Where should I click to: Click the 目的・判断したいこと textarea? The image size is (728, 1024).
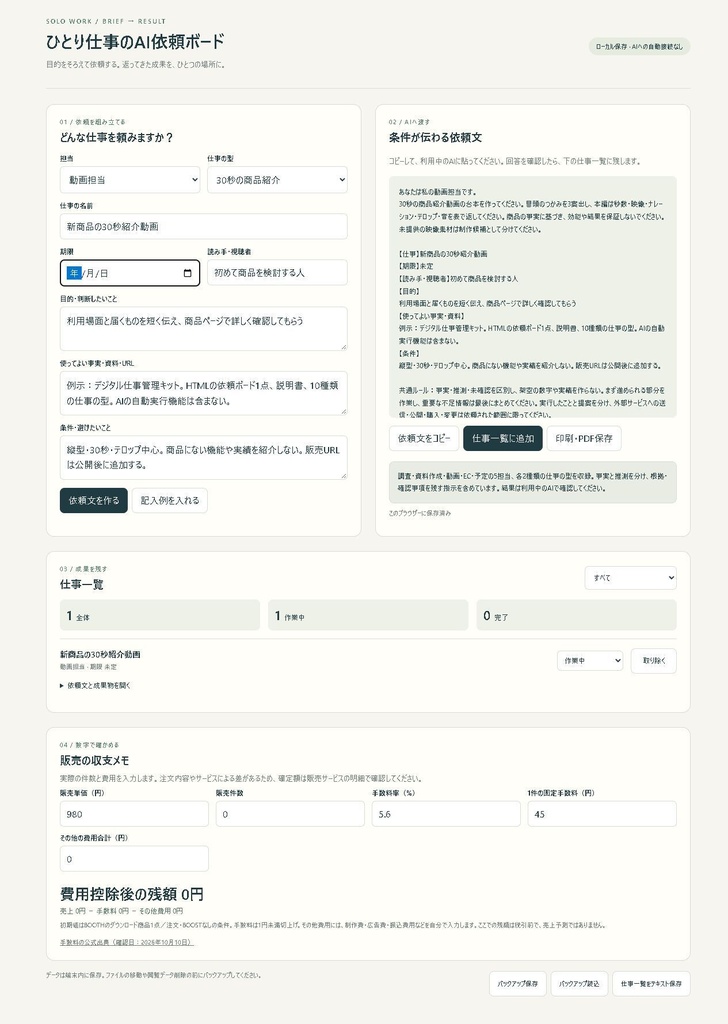point(204,328)
